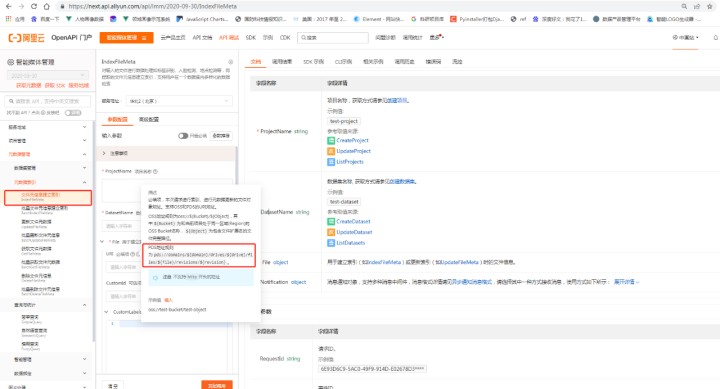
Task: Select GetFileMeta in the sidebar
Action: (37, 251)
